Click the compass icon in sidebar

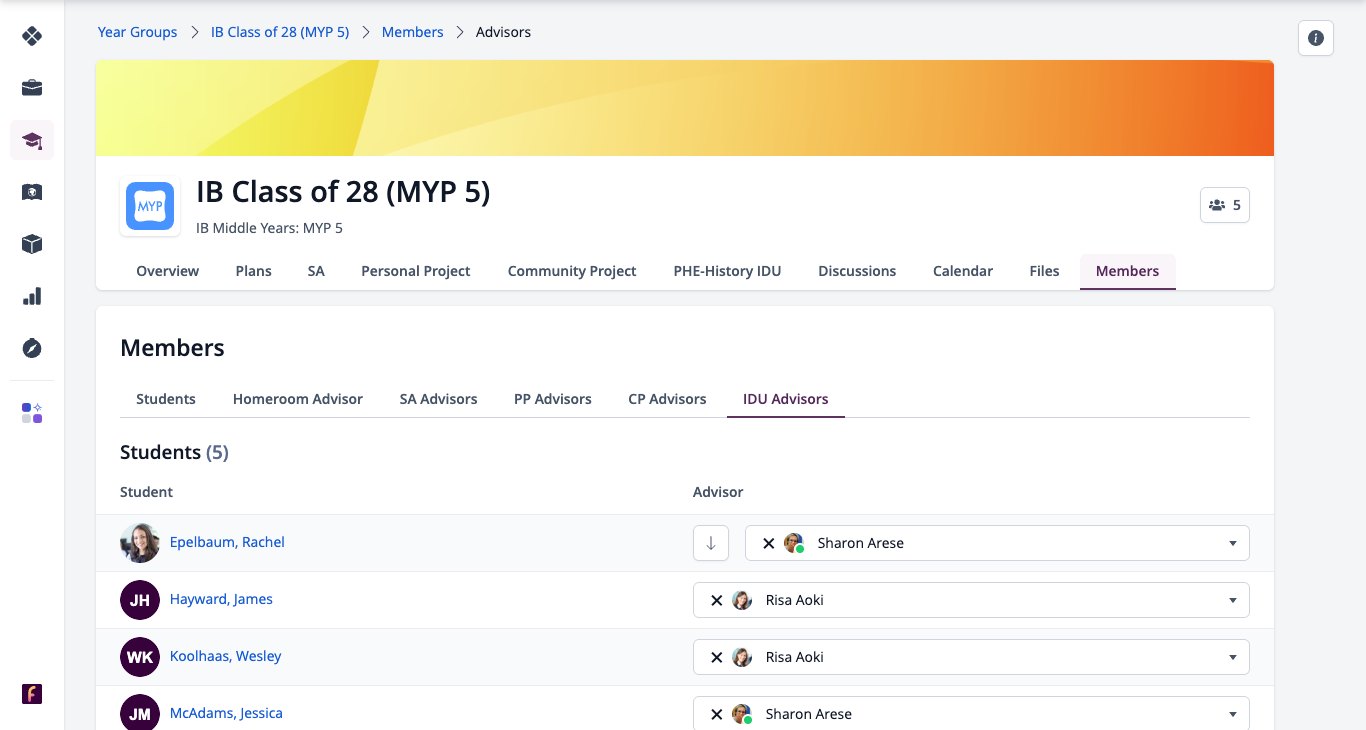[32, 348]
